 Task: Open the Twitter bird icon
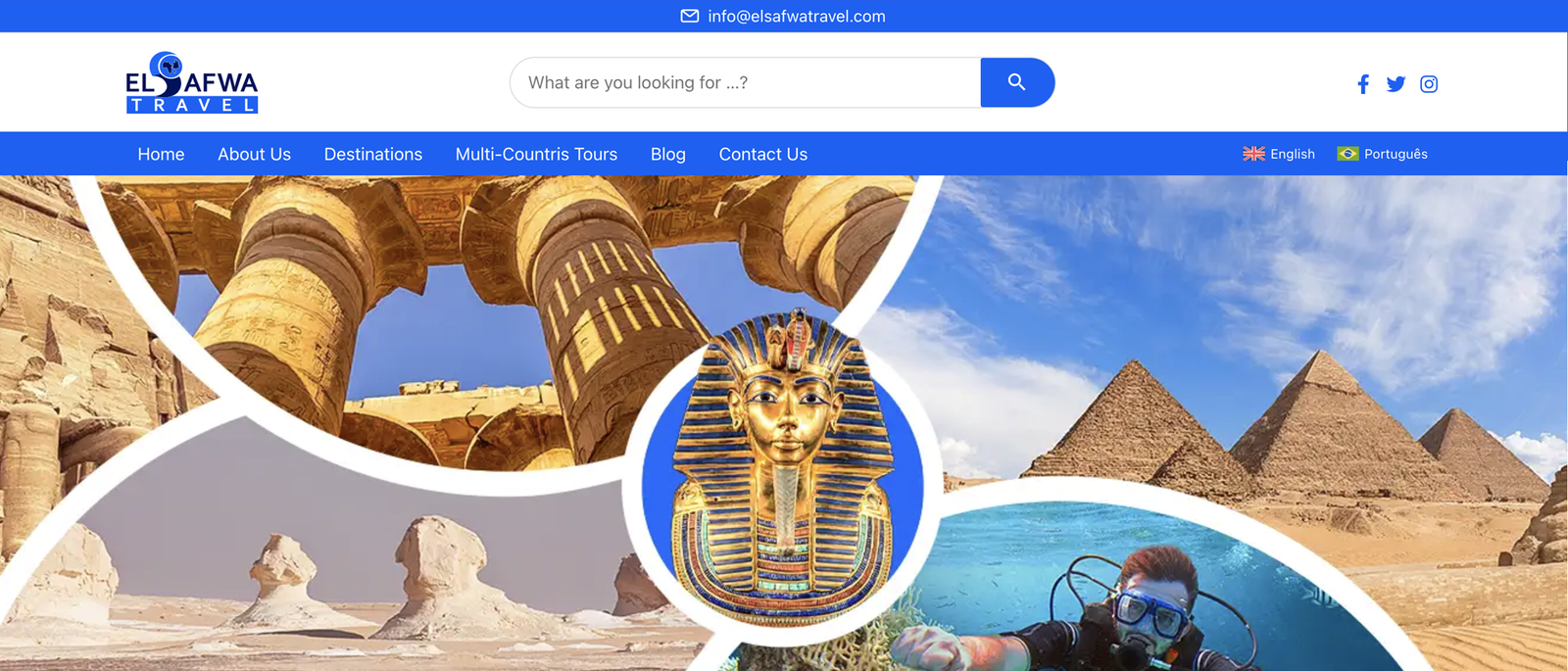[x=1396, y=84]
